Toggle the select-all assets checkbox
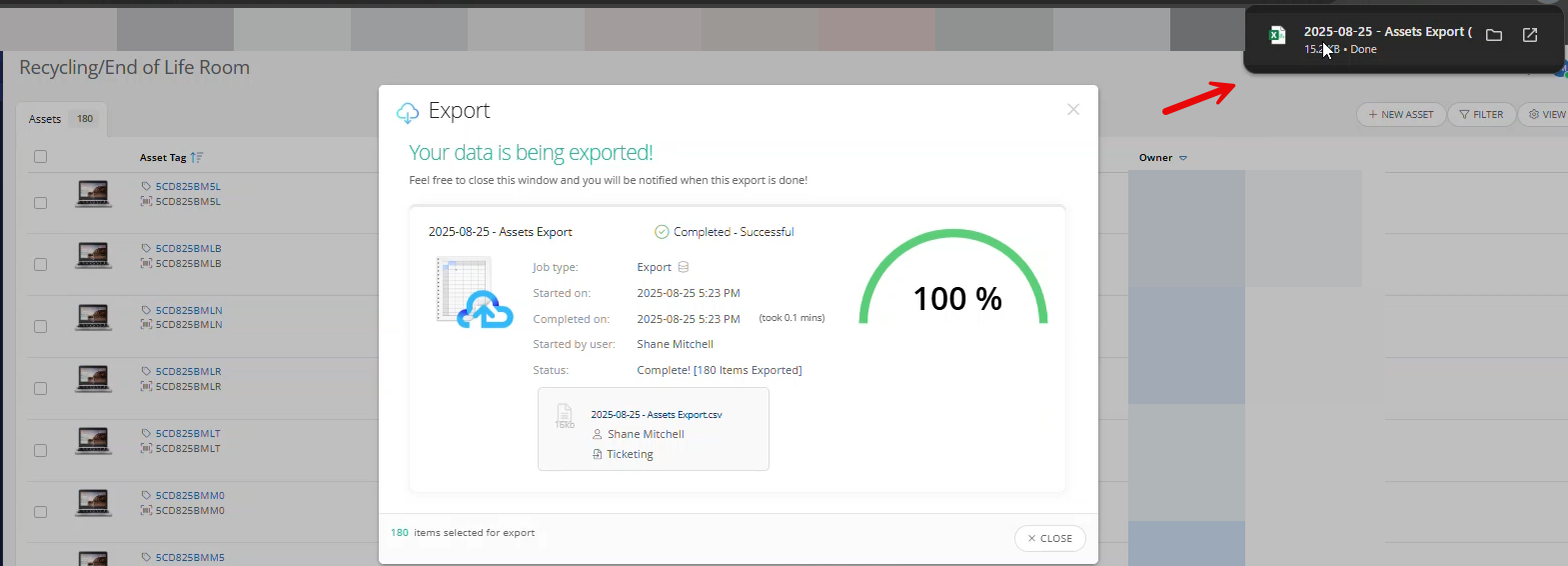The height and width of the screenshot is (566, 1568). click(x=41, y=157)
